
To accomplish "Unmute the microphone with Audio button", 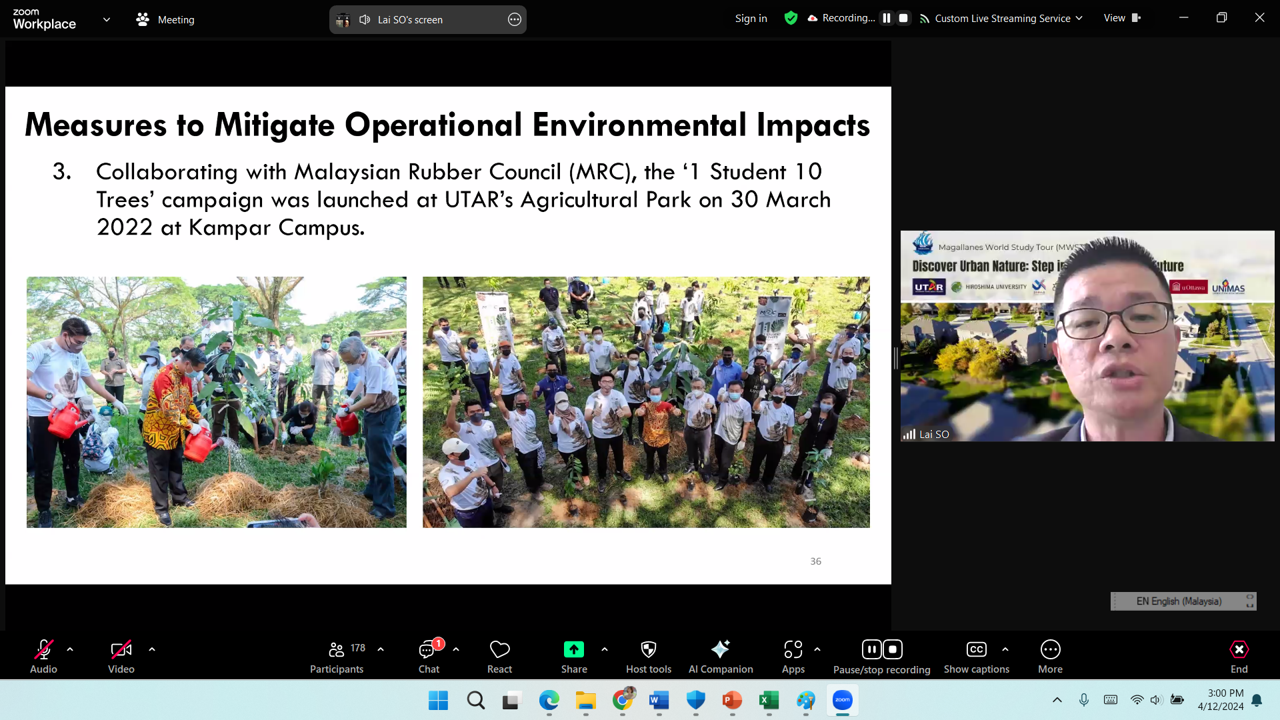I will point(43,656).
